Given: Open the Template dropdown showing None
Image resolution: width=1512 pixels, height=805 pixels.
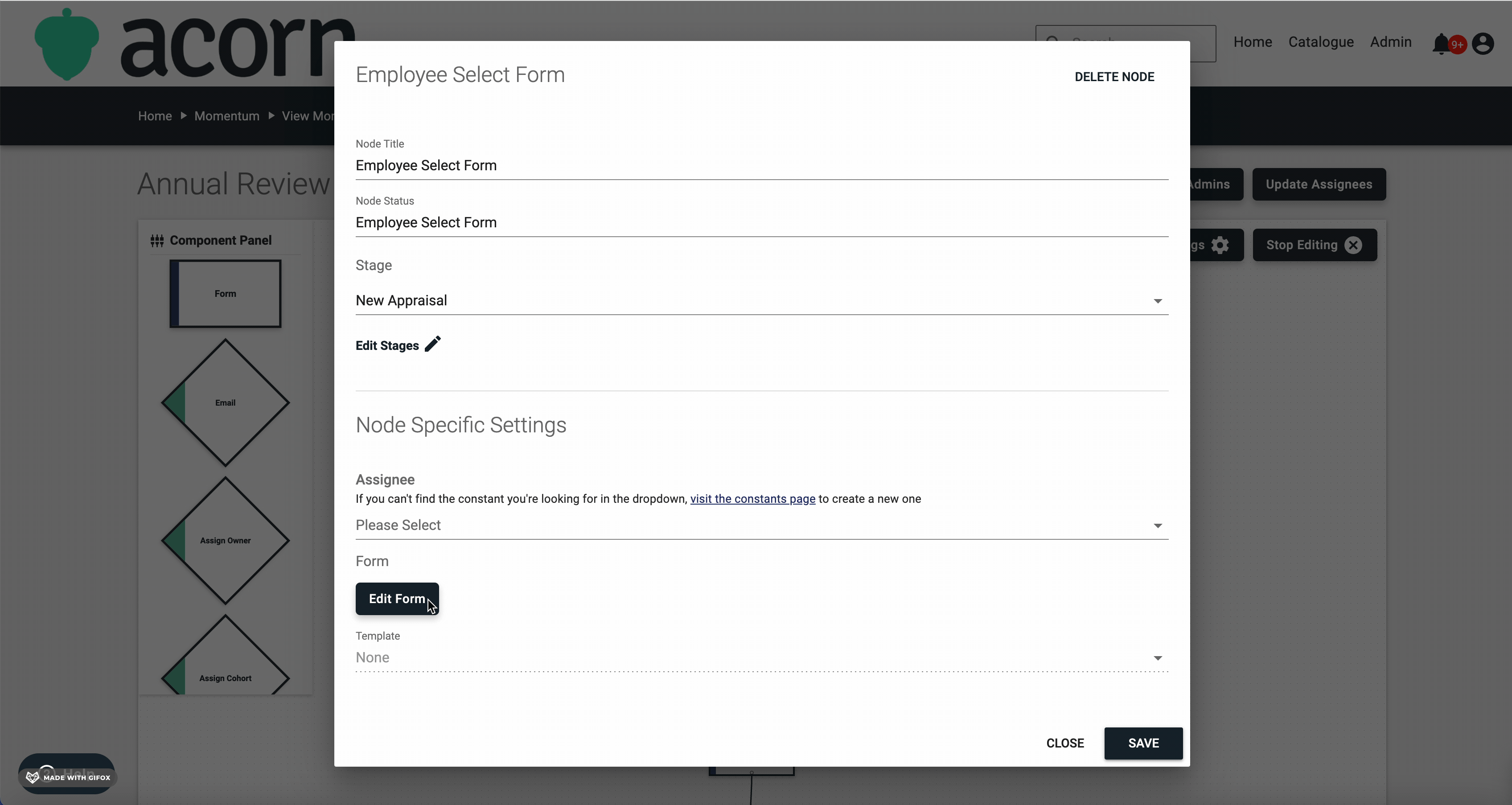Looking at the screenshot, I should pyautogui.click(x=762, y=658).
